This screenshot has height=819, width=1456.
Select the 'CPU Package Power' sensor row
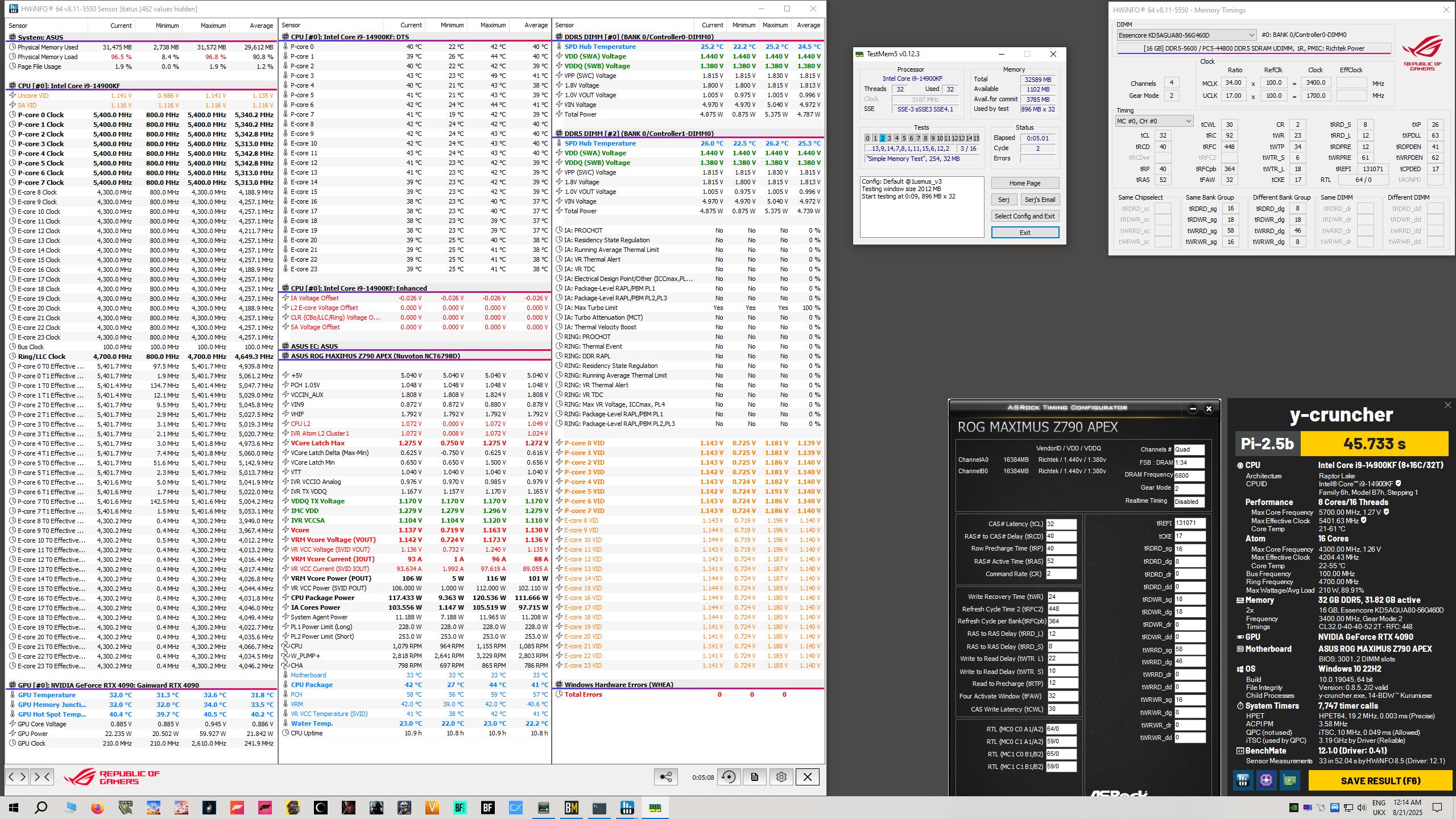click(415, 598)
